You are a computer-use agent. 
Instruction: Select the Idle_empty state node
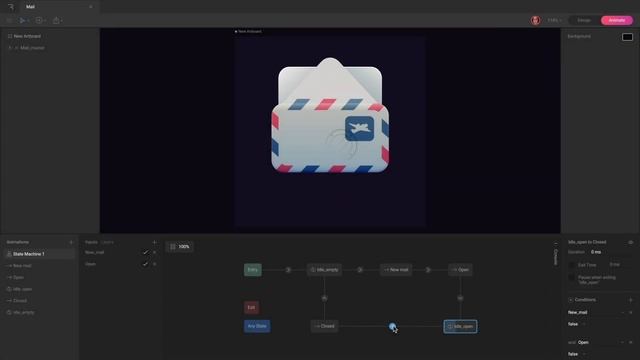(324, 270)
